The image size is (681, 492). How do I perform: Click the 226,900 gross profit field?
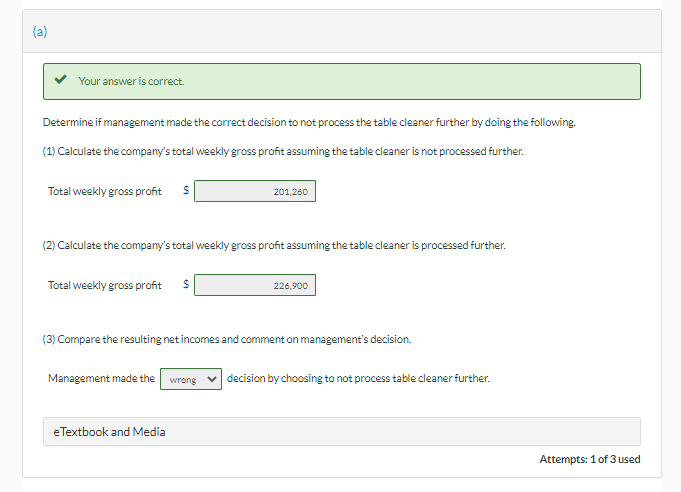(255, 285)
